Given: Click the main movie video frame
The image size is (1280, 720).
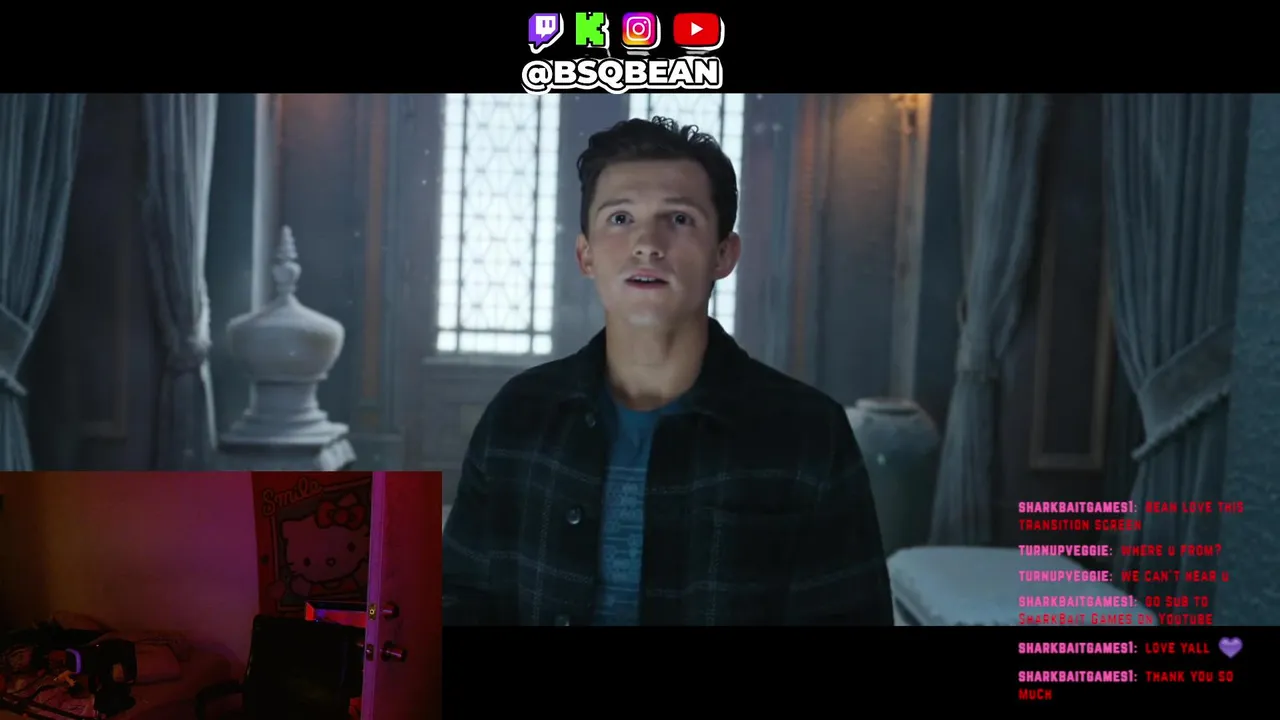Looking at the screenshot, I should click(x=640, y=360).
